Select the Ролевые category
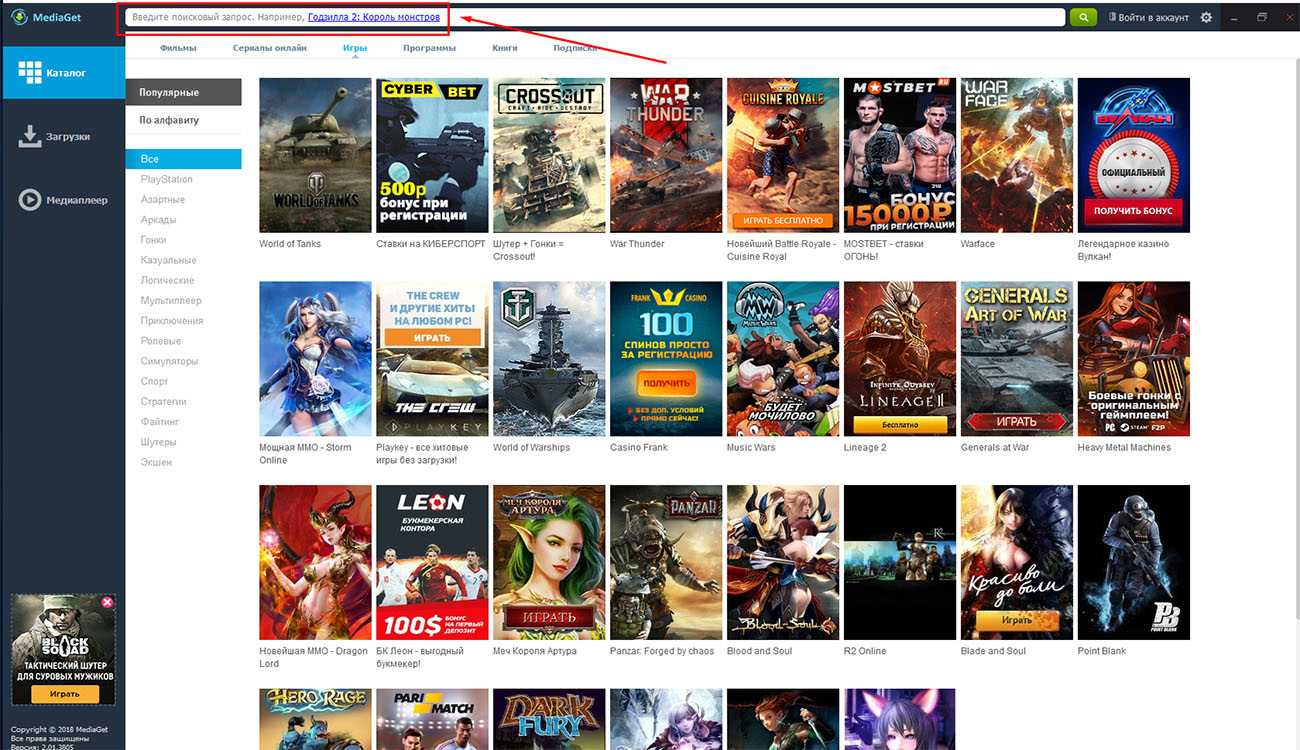Image resolution: width=1300 pixels, height=750 pixels. click(x=161, y=341)
